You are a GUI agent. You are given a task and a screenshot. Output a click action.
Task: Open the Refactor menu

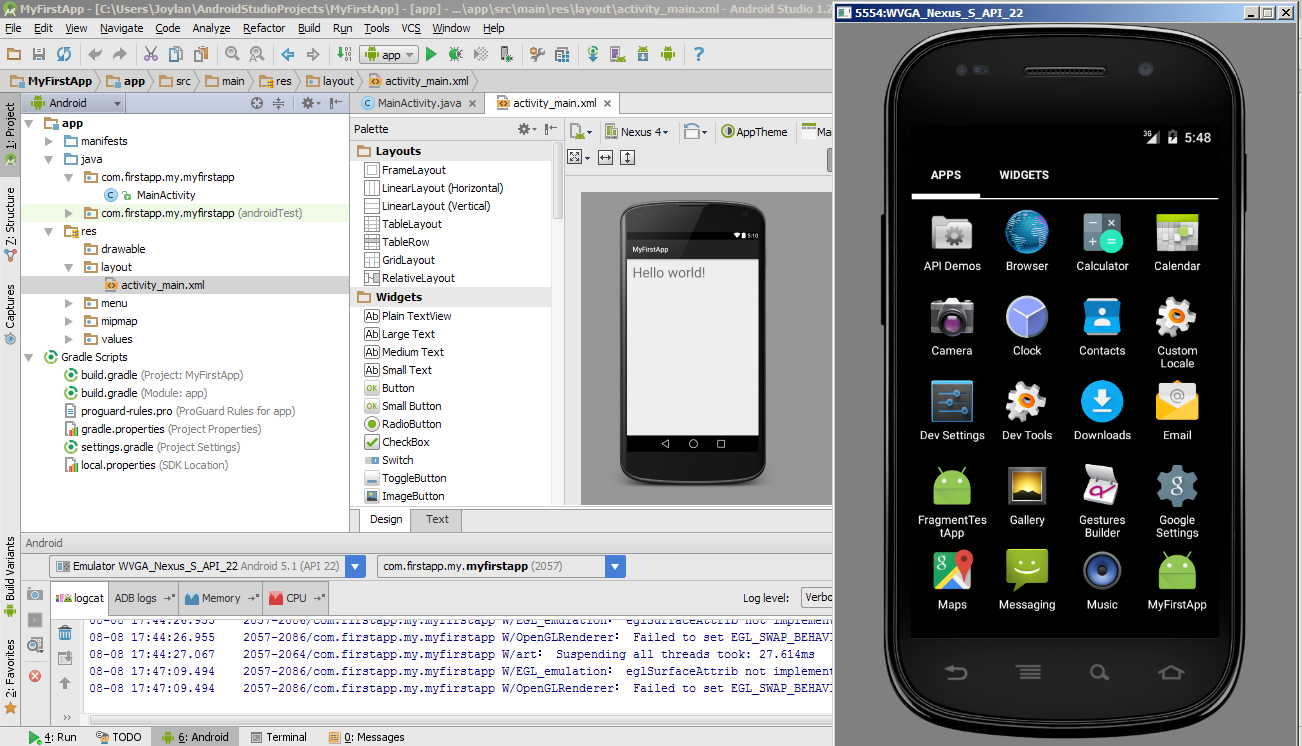(264, 28)
